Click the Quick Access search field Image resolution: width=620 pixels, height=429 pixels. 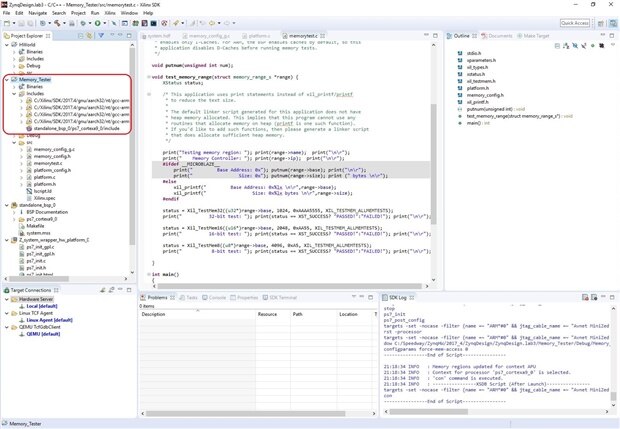pyautogui.click(x=574, y=23)
